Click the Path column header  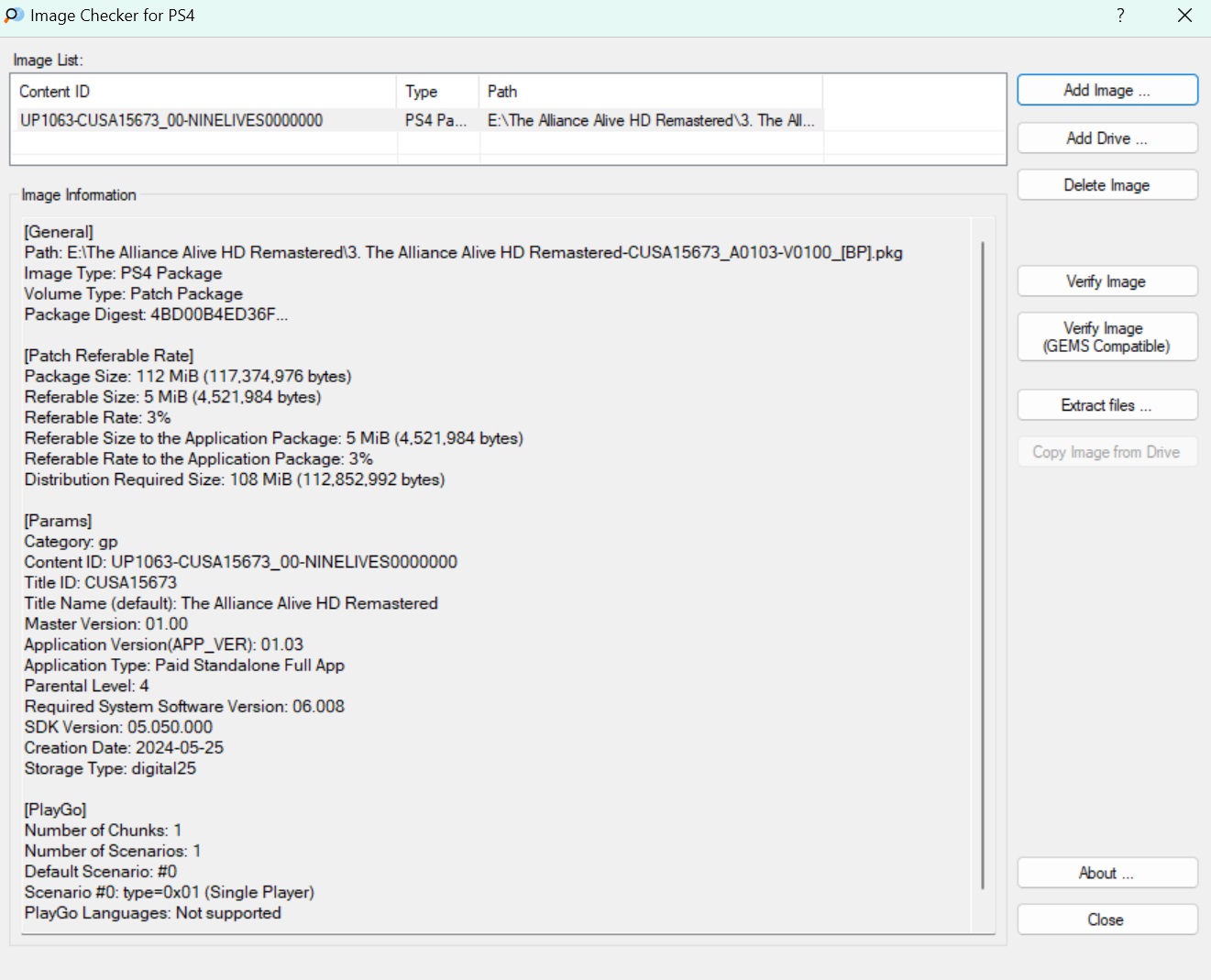pyautogui.click(x=650, y=92)
